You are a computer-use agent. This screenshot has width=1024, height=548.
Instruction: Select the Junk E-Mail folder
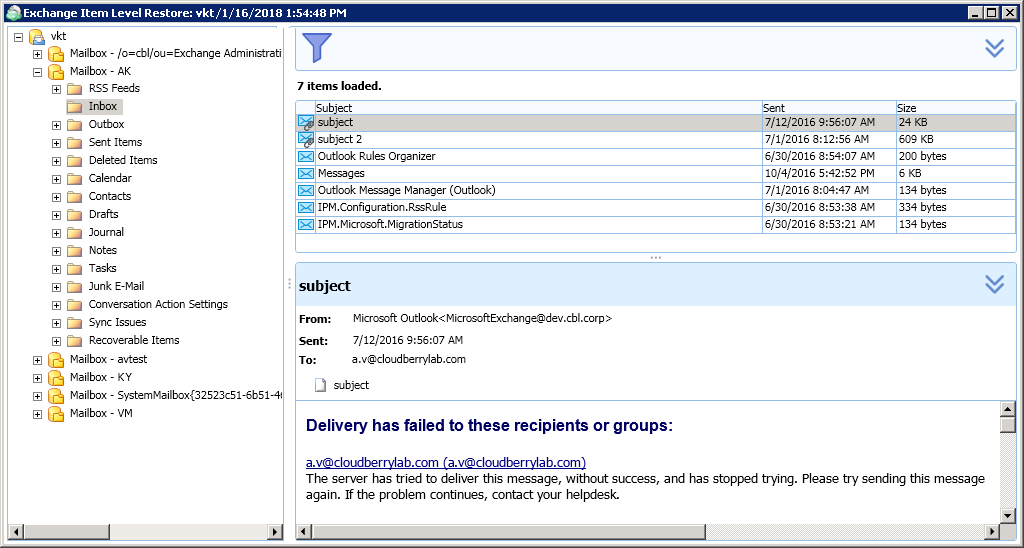116,286
